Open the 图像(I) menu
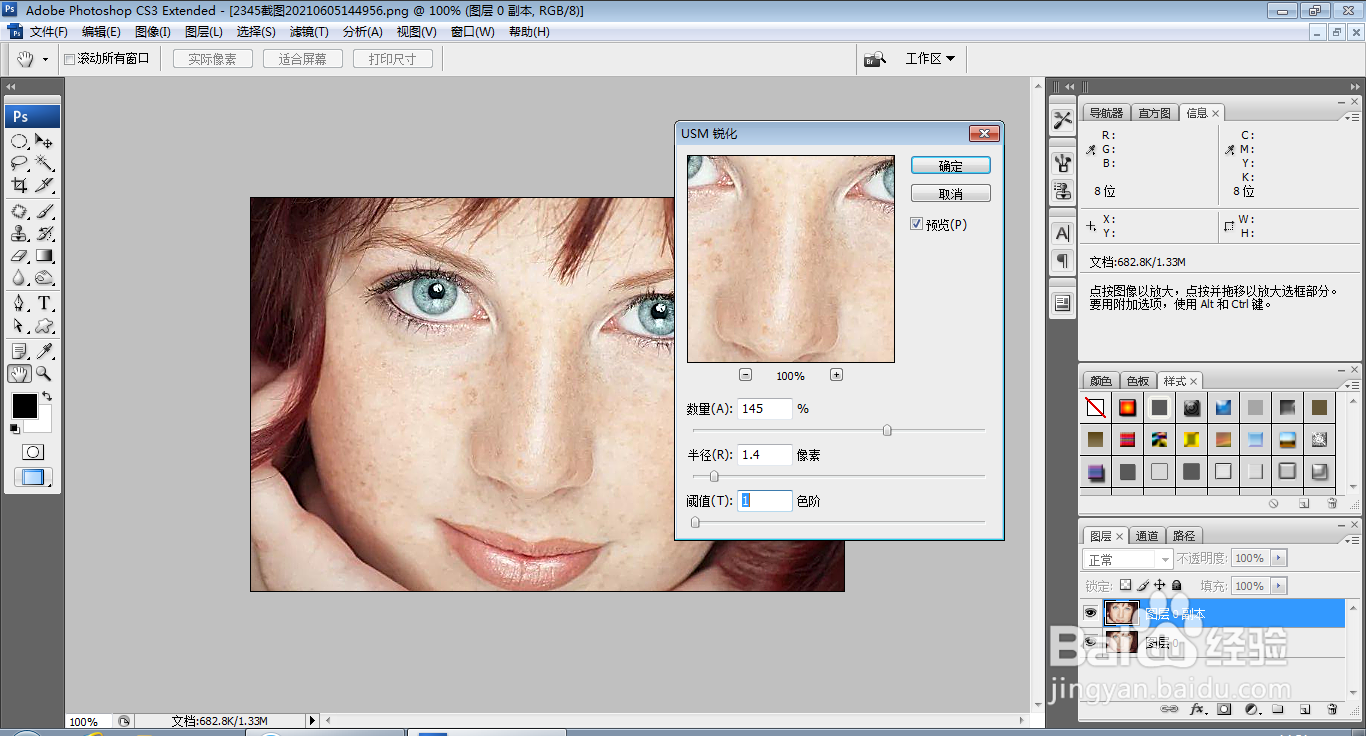 153,32
